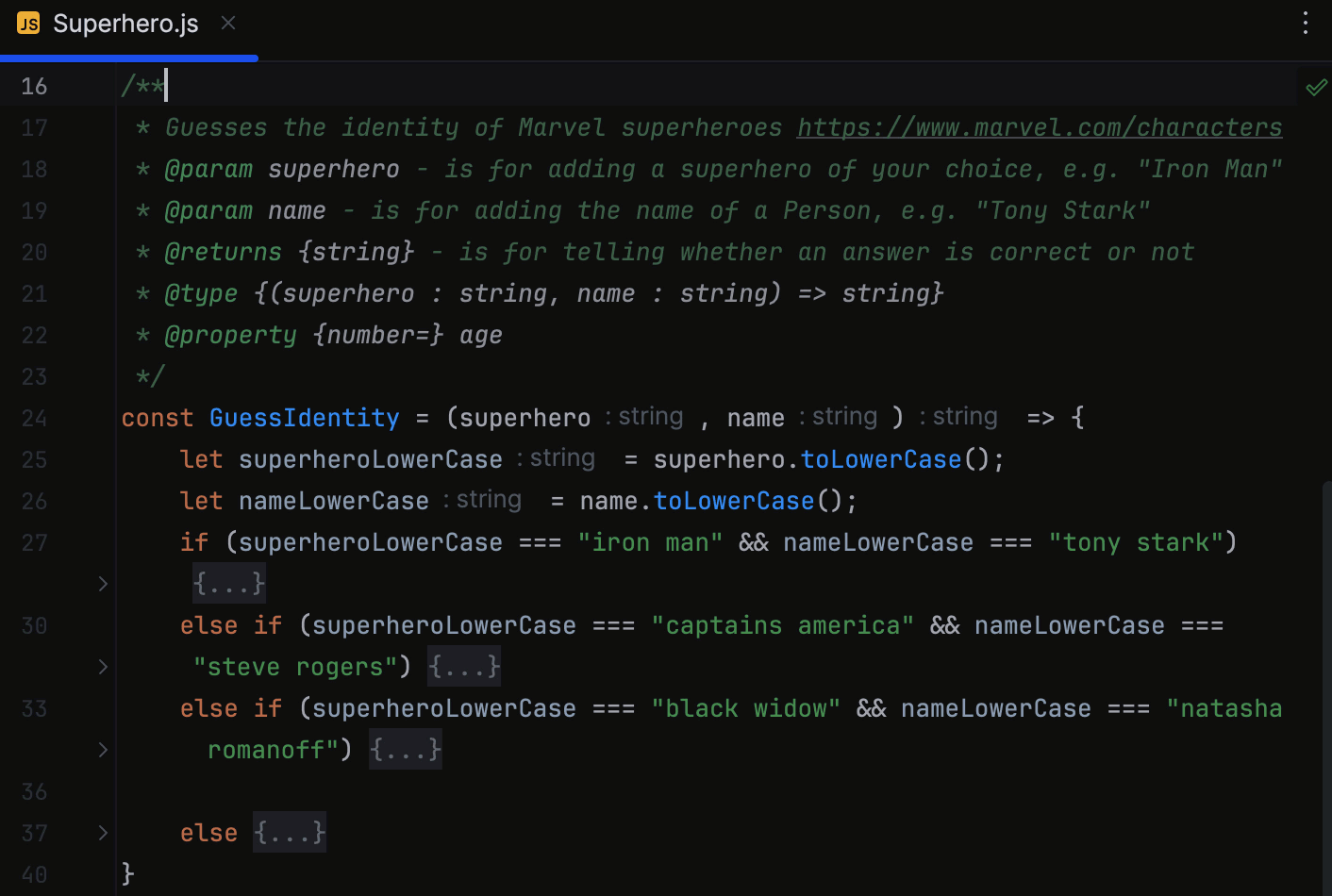Click the green inspections checkmark widget
Screen dimensions: 1332x896
click(1317, 86)
